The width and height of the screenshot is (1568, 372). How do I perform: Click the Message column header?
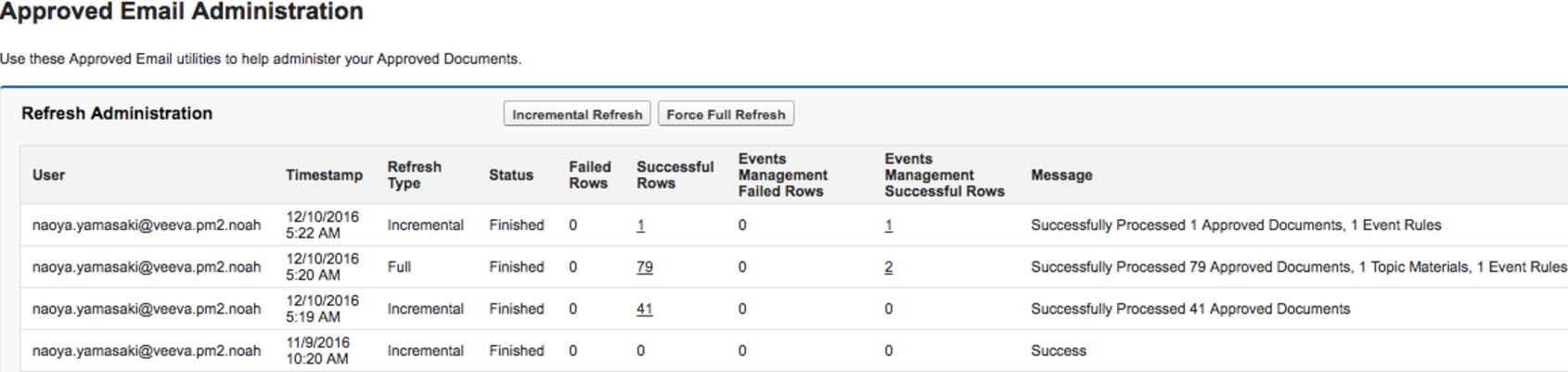pos(1061,175)
